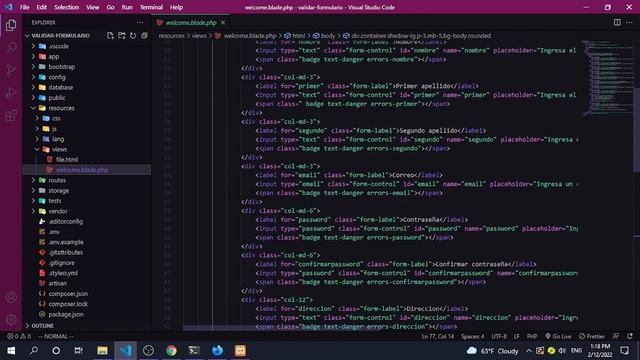Click the Spaces: 4 indentation setting
The image size is (640, 360).
(x=472, y=336)
